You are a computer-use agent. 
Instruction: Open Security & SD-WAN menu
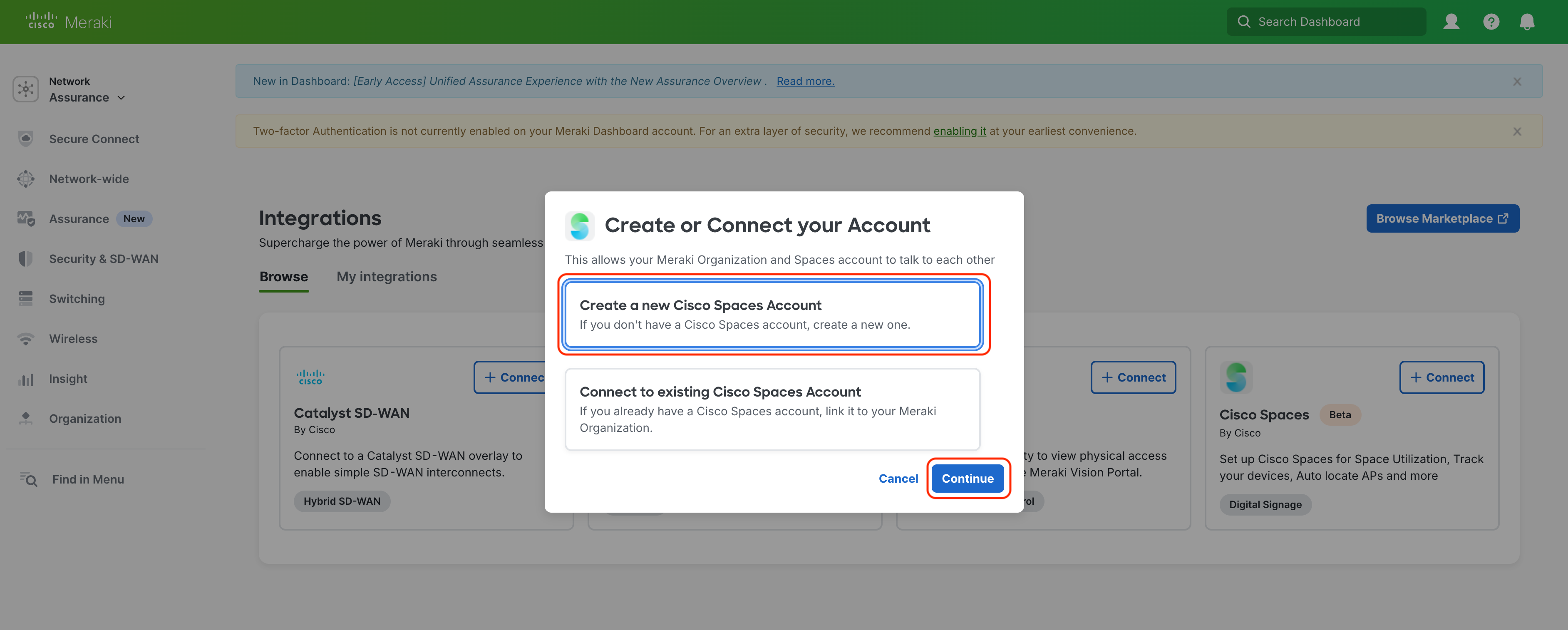(104, 259)
